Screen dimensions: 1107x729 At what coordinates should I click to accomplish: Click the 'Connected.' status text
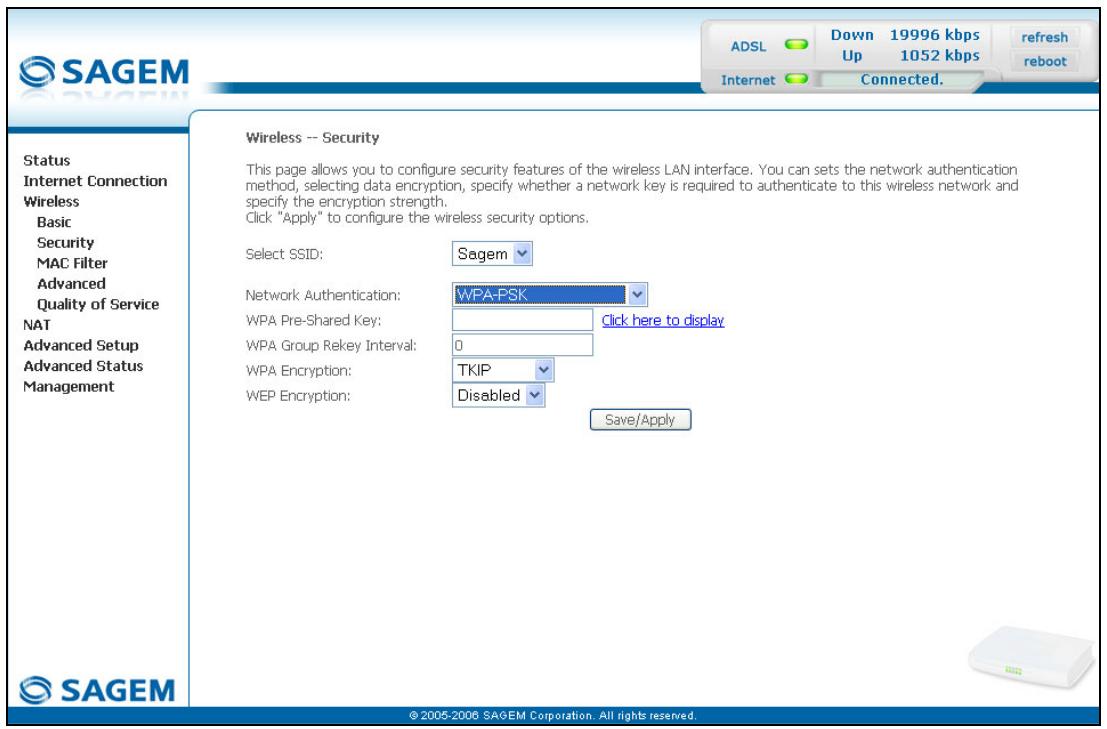coord(902,79)
